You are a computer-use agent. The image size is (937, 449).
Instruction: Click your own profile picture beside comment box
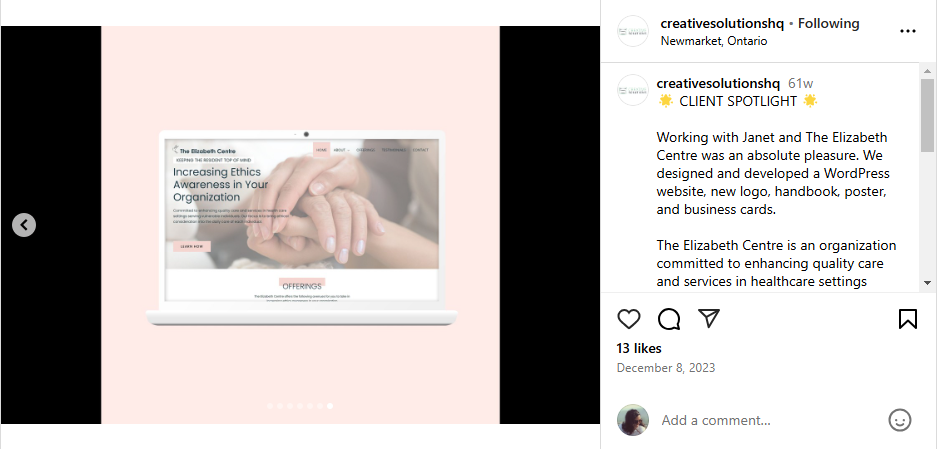[633, 420]
